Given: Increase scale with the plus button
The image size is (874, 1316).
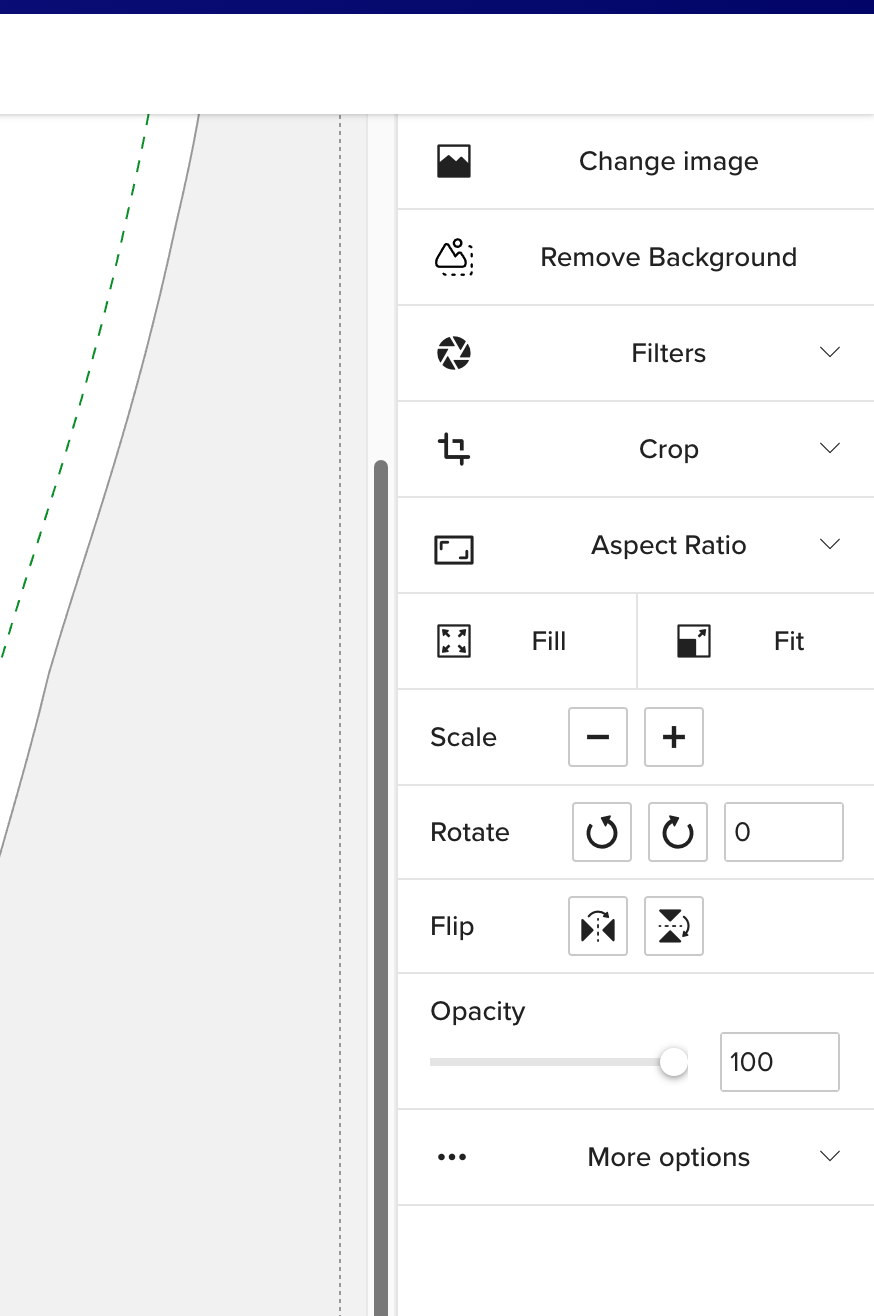Looking at the screenshot, I should 674,737.
